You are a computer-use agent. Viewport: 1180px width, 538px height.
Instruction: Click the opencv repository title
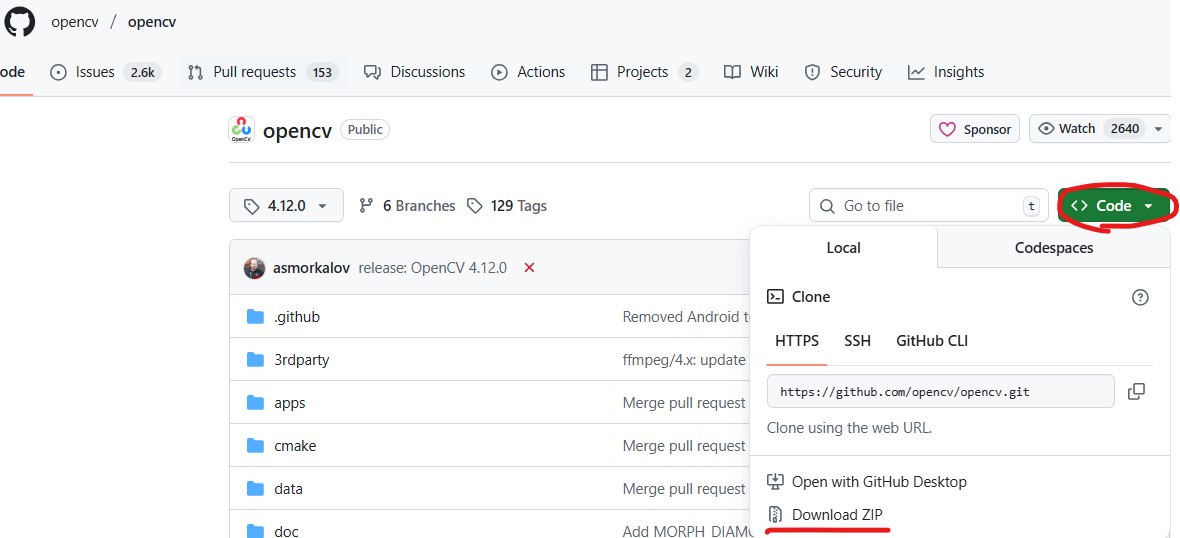click(297, 130)
